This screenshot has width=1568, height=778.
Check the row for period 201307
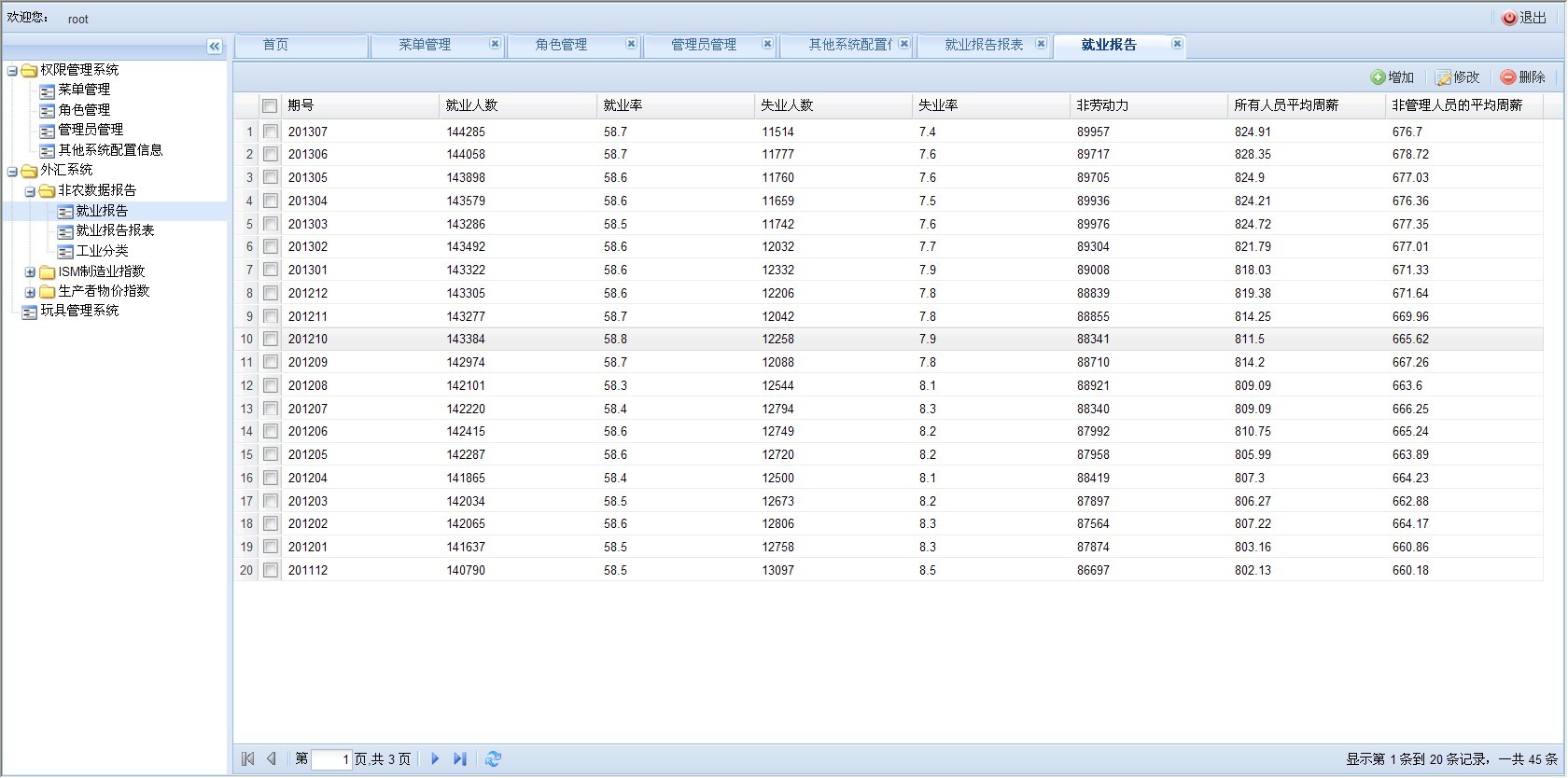click(x=270, y=132)
